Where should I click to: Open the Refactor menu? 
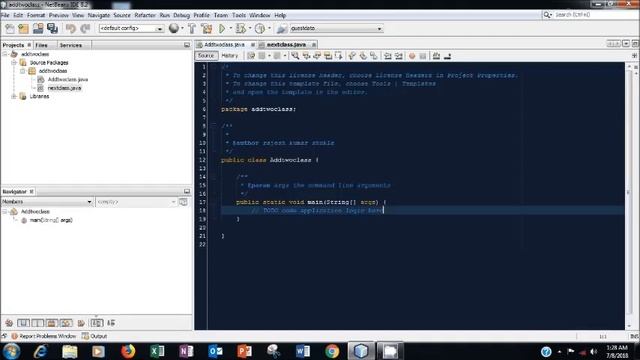145,15
